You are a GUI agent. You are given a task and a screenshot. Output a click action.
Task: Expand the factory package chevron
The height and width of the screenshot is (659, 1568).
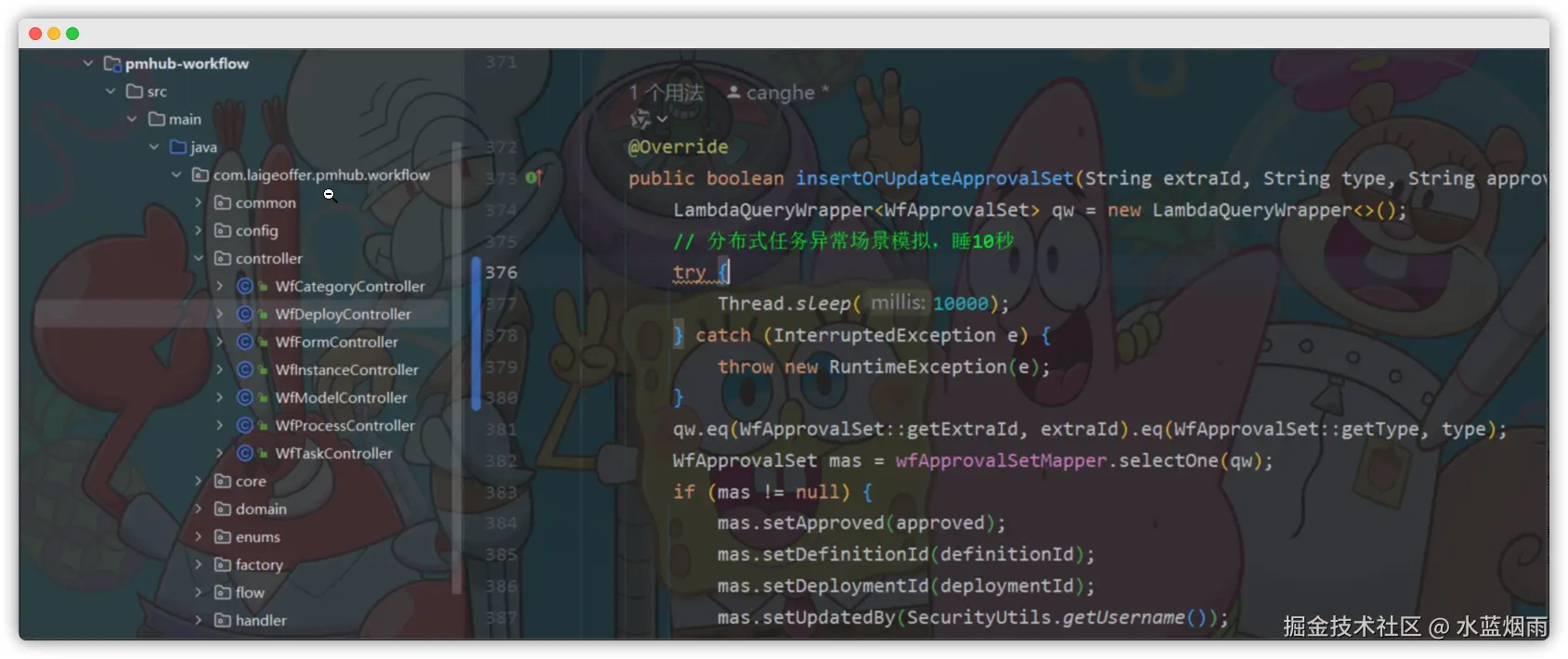coord(198,564)
